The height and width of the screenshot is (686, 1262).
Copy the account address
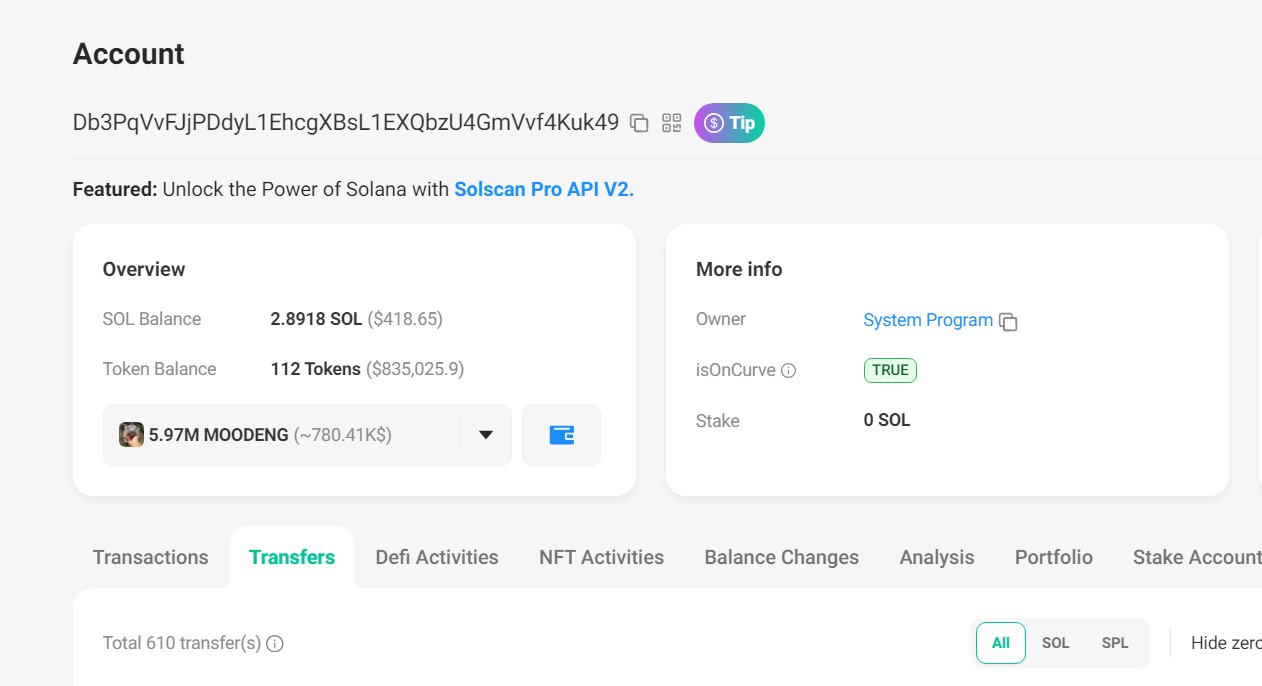pyautogui.click(x=639, y=123)
